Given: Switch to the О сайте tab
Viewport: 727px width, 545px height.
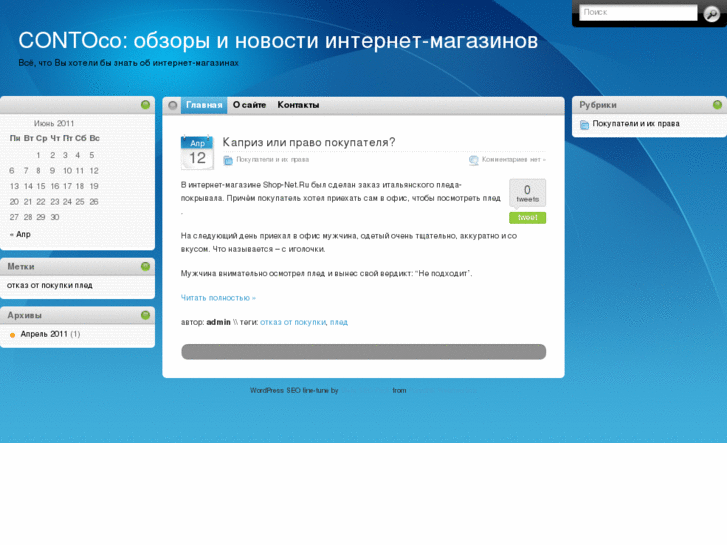Looking at the screenshot, I should pyautogui.click(x=250, y=105).
